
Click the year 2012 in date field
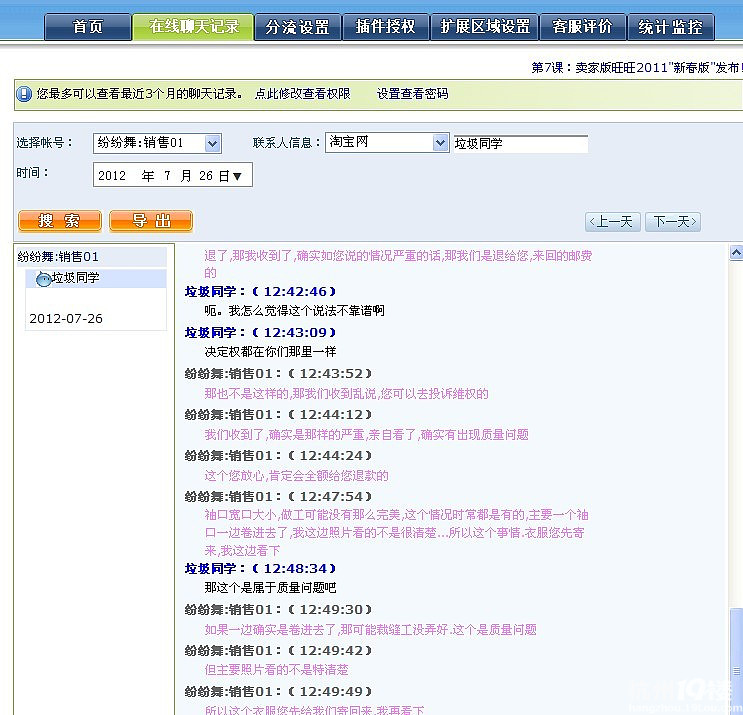(112, 176)
